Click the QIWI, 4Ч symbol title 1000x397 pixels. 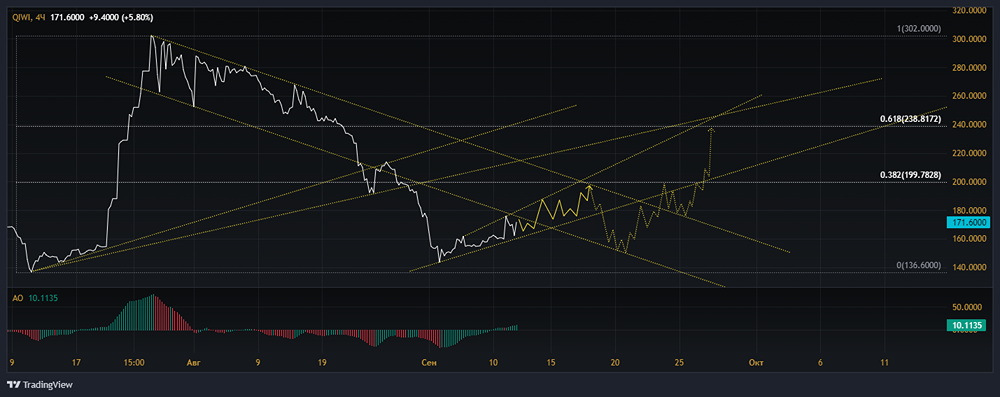[28, 18]
